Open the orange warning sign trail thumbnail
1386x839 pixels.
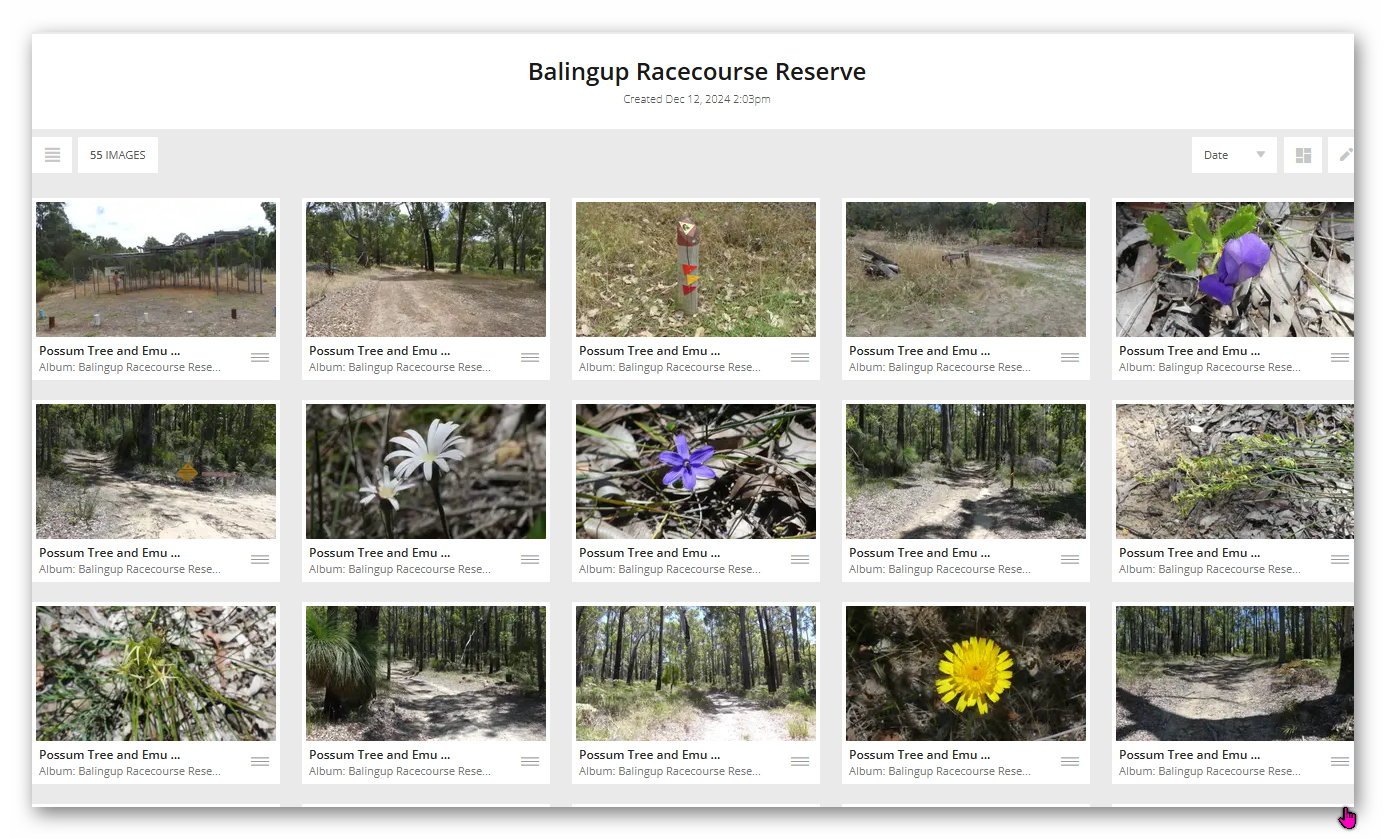point(155,471)
